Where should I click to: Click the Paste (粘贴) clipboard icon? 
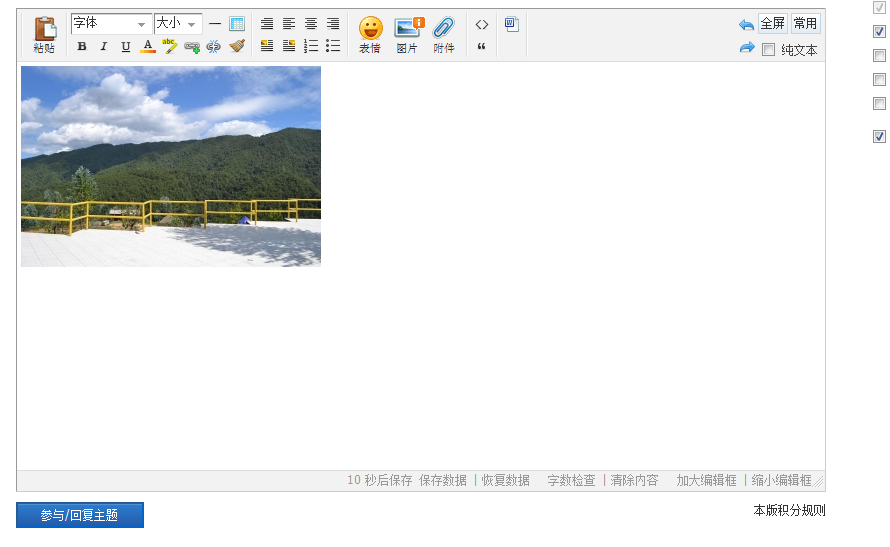pyautogui.click(x=44, y=35)
